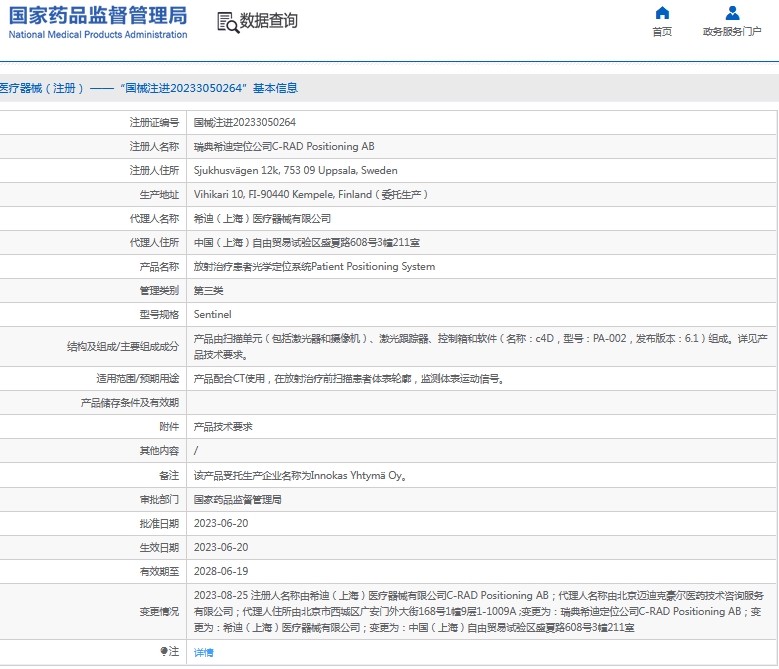This screenshot has width=779, height=669.
Task: Click the 首页 text label
Action: (662, 32)
